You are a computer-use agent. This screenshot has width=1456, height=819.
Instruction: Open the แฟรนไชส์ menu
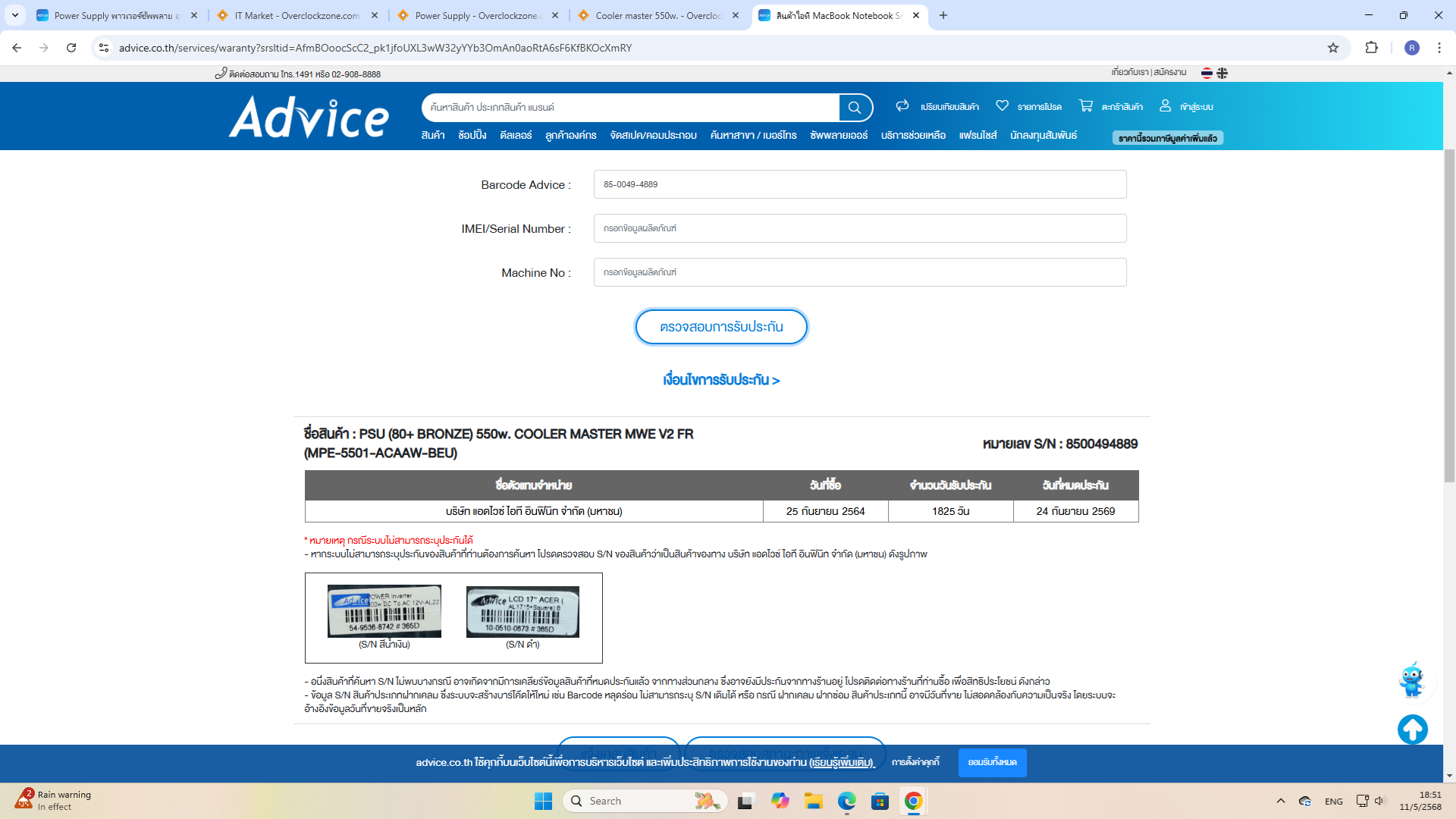977,135
